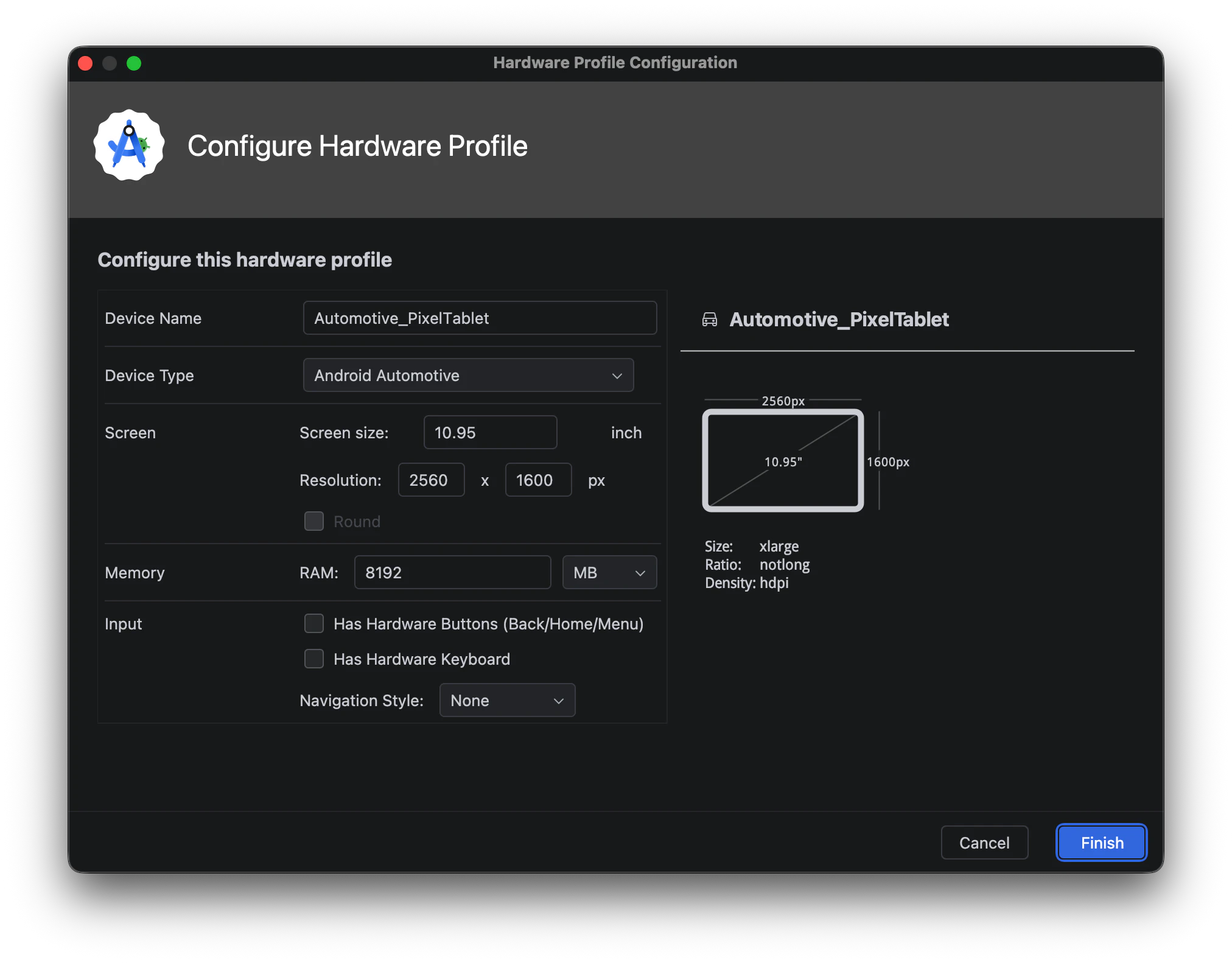Viewport: 1232px width, 963px height.
Task: Click the 'Input' section label
Action: pyautogui.click(x=123, y=624)
